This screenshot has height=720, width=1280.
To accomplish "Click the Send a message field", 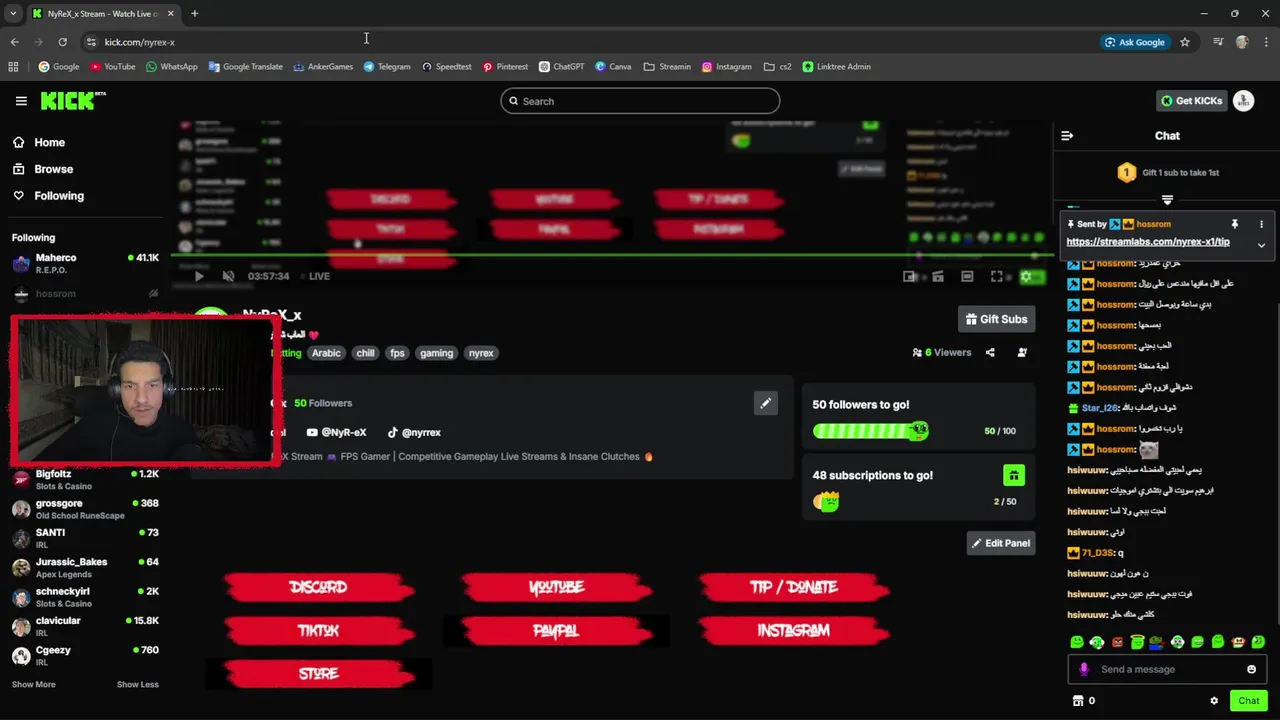I will tap(1167, 669).
